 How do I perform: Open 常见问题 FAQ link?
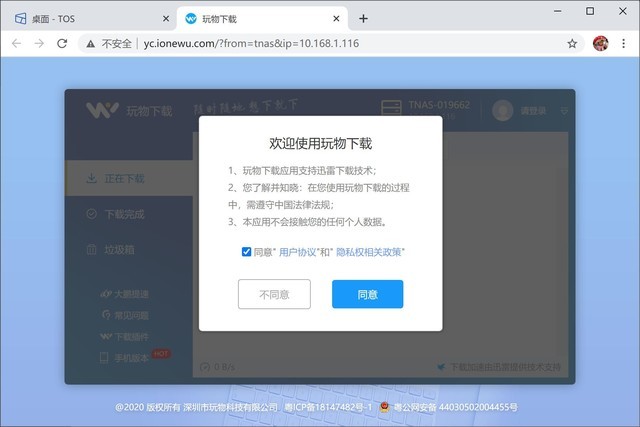(x=125, y=315)
